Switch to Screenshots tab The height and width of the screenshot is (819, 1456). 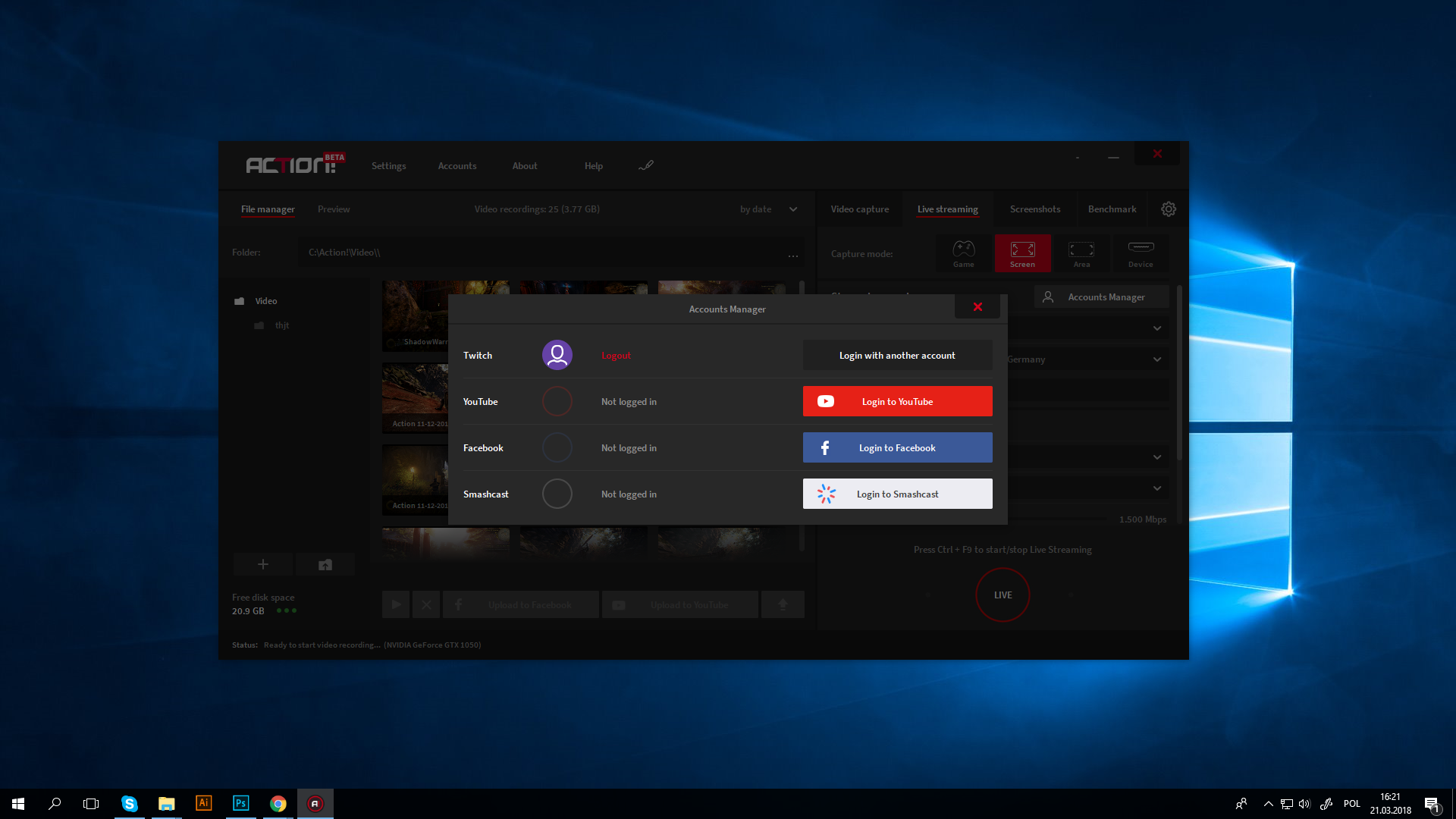pos(1034,209)
